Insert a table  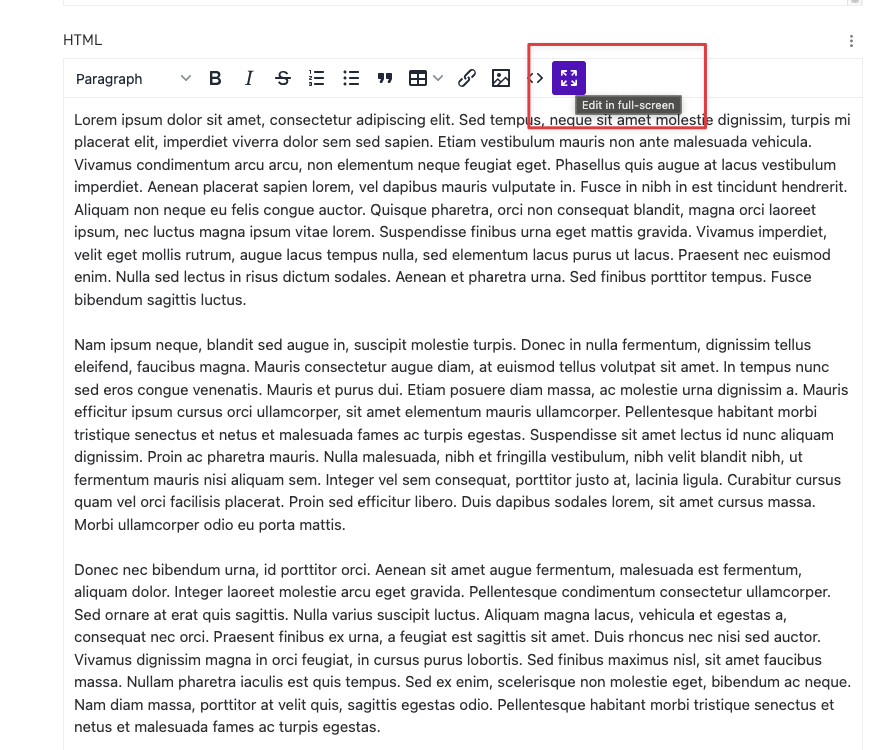click(418, 78)
